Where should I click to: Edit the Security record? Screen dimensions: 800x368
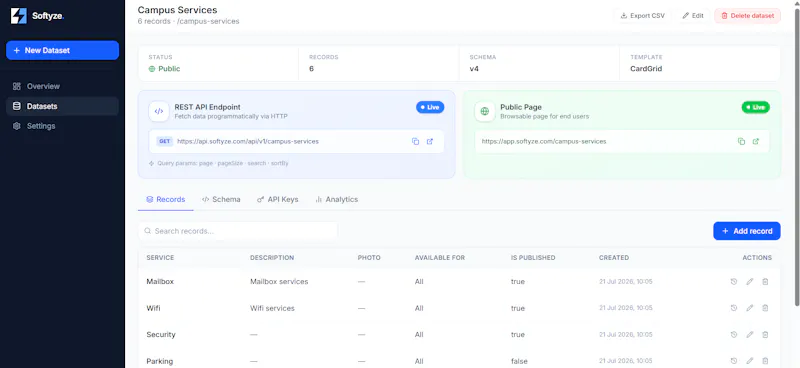click(x=749, y=334)
